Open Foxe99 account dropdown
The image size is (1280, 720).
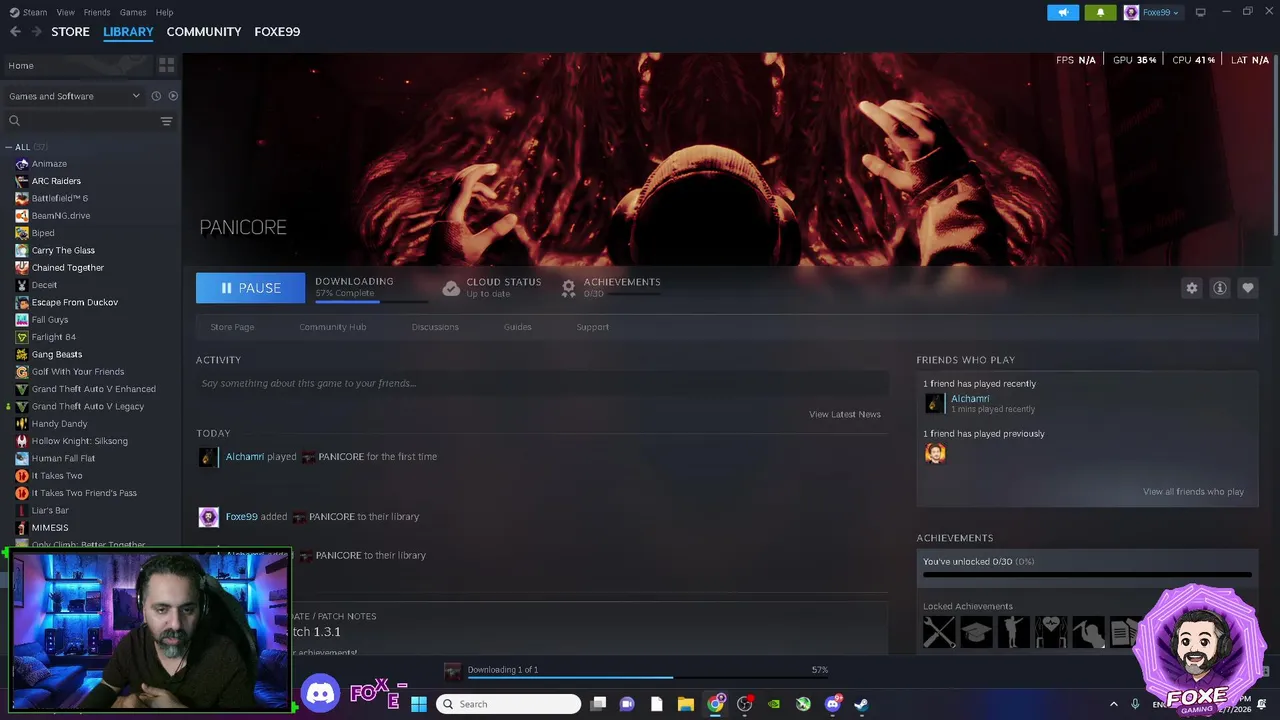pyautogui.click(x=1152, y=12)
